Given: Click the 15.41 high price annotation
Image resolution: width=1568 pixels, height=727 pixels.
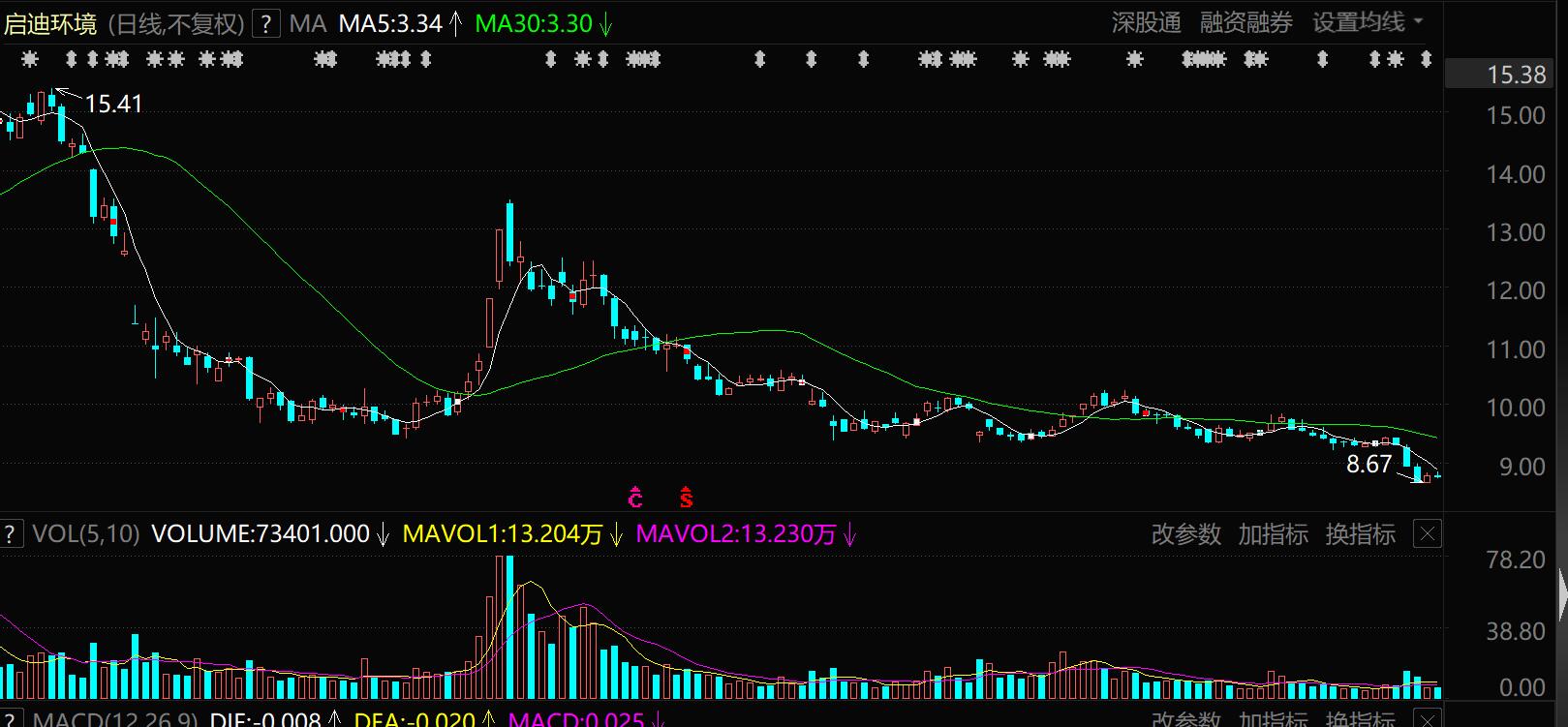Looking at the screenshot, I should (113, 104).
